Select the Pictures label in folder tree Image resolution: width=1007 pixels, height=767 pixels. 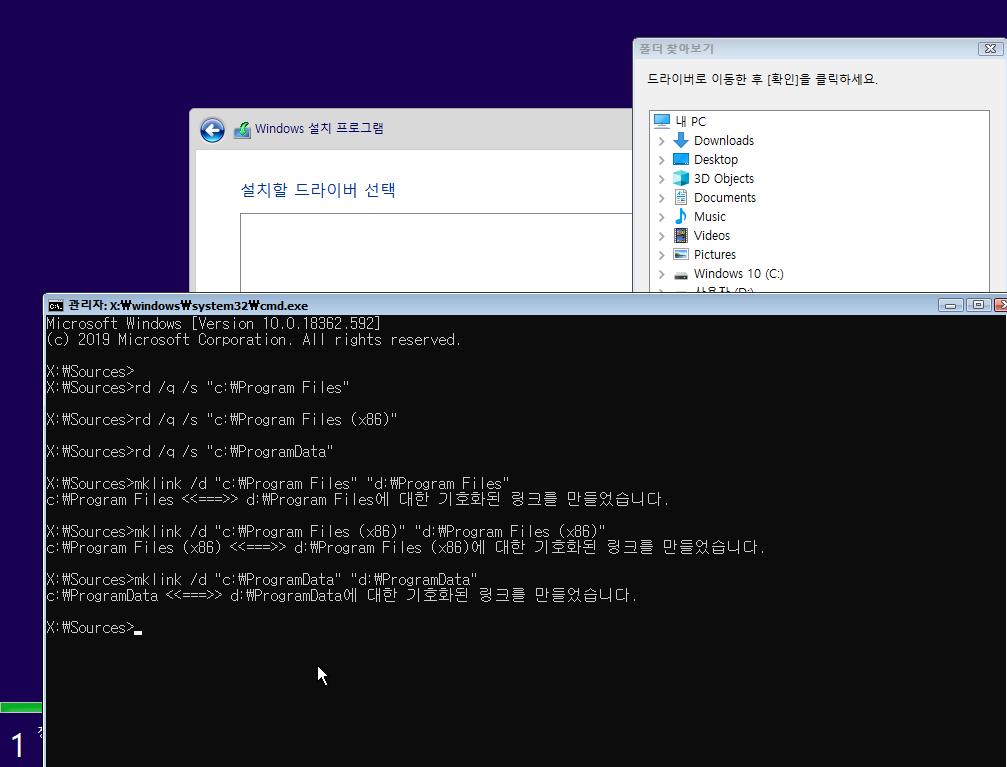coord(715,254)
